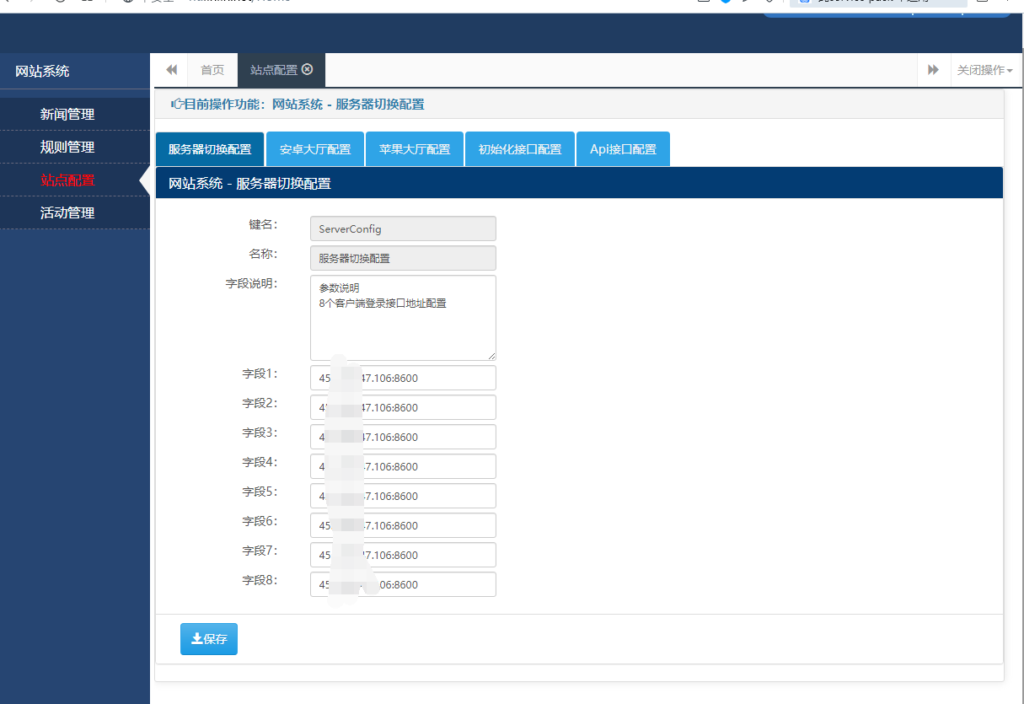This screenshot has height=704, width=1024.
Task: Collapse the 网站系统 sidebar header
Action: click(x=42, y=71)
